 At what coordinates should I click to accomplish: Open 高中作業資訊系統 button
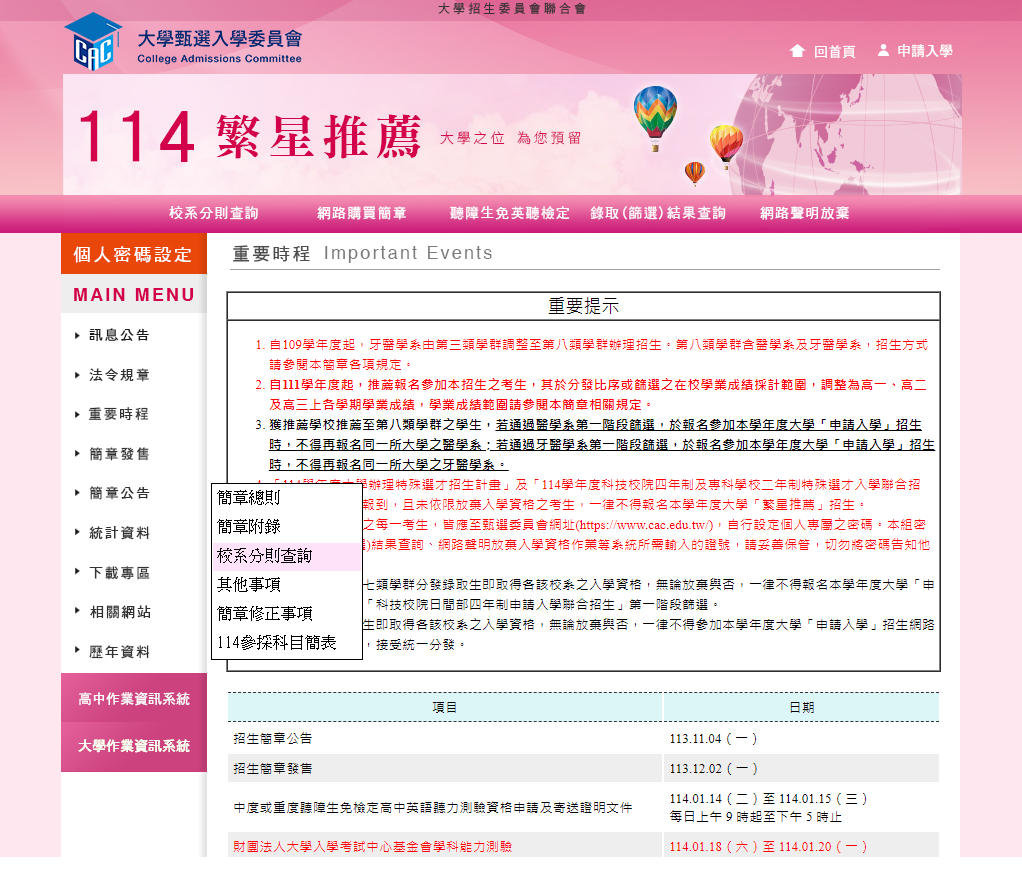pyautogui.click(x=134, y=699)
